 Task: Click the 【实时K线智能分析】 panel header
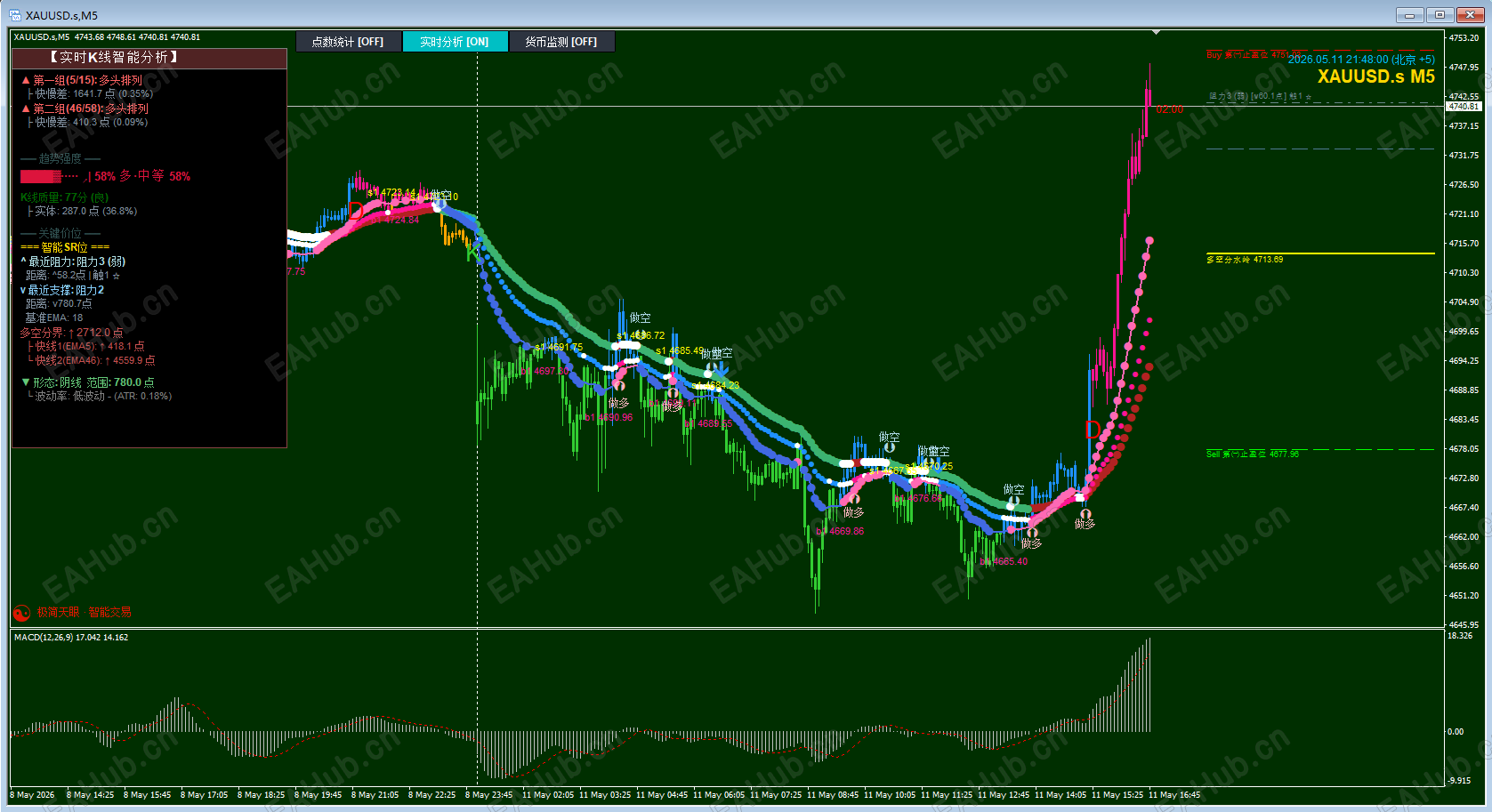149,58
